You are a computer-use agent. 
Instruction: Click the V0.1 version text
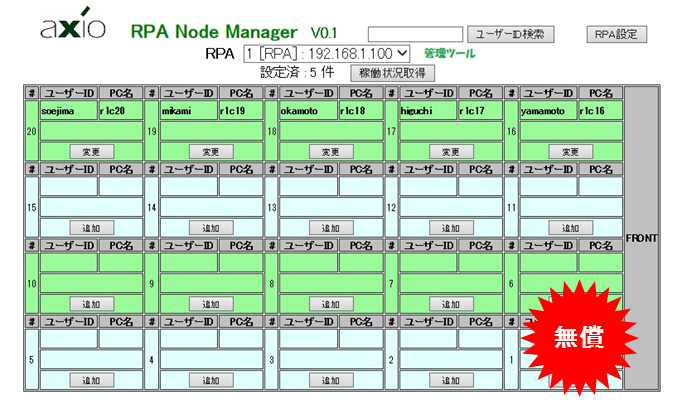coord(324,33)
